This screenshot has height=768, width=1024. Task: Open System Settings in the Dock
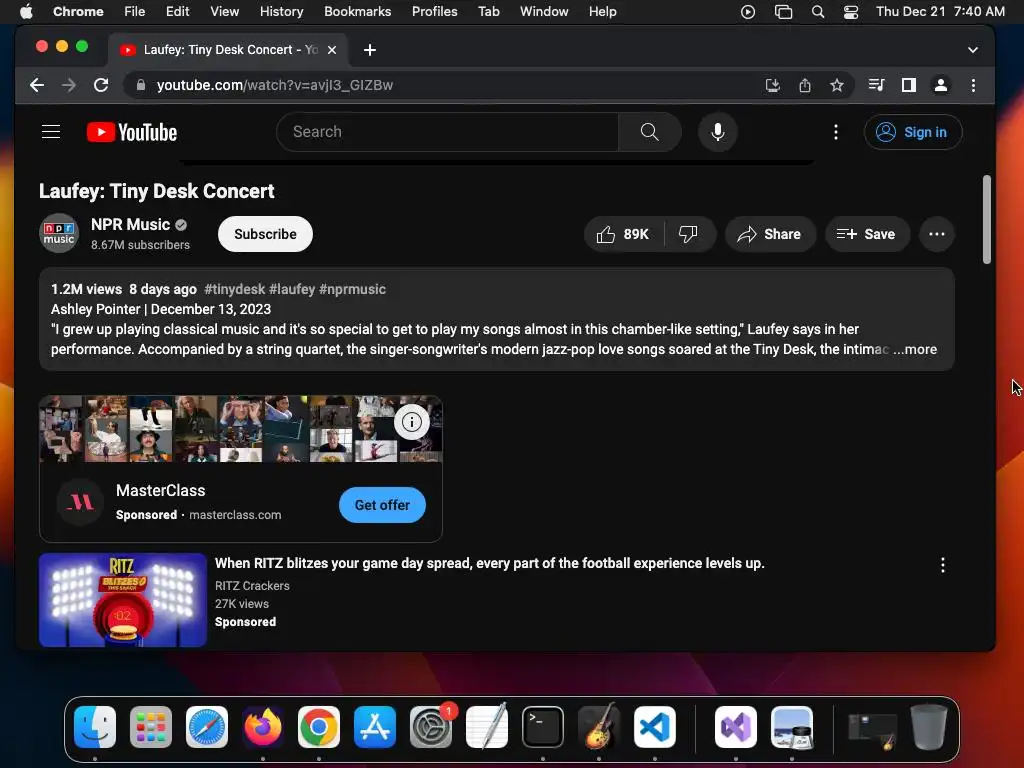click(x=431, y=727)
